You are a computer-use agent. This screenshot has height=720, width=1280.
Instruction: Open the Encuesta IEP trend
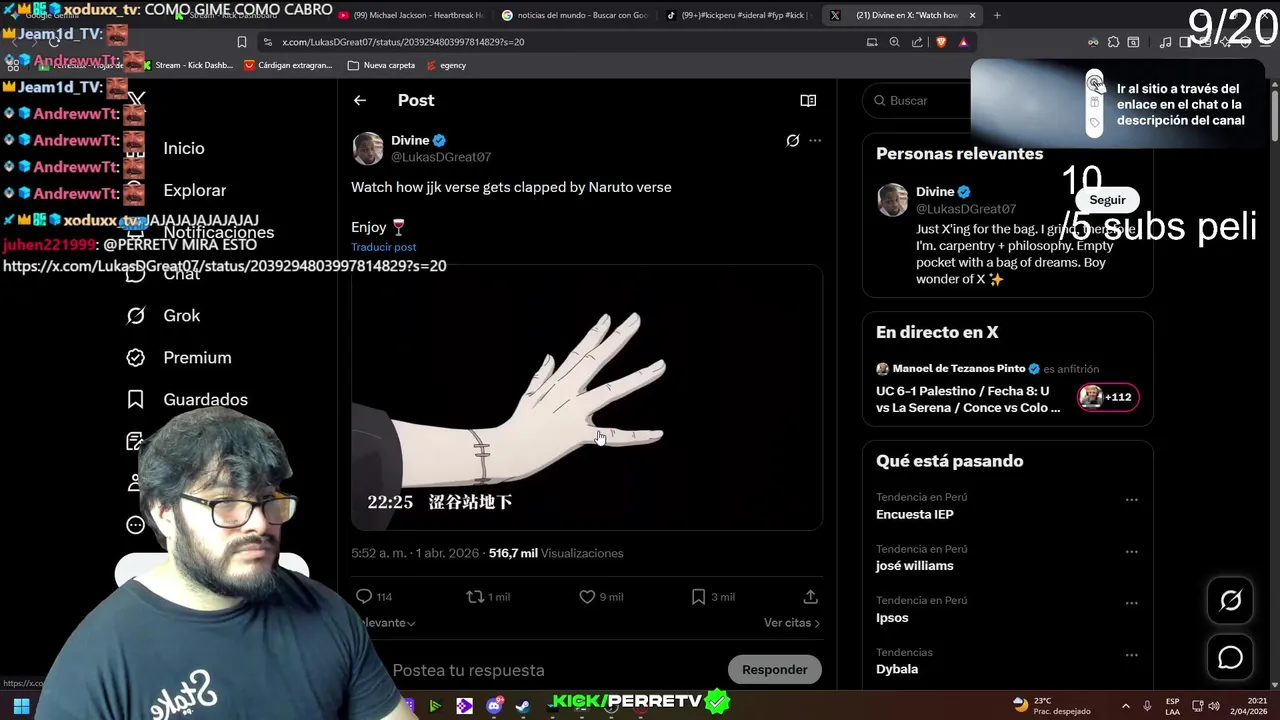915,514
